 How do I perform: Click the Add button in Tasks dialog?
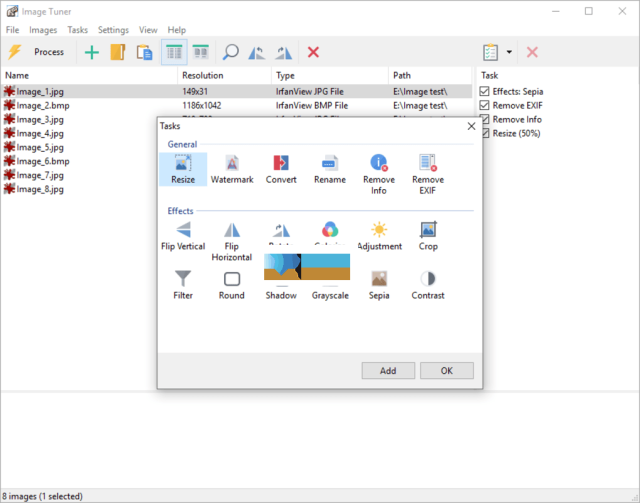(x=388, y=371)
